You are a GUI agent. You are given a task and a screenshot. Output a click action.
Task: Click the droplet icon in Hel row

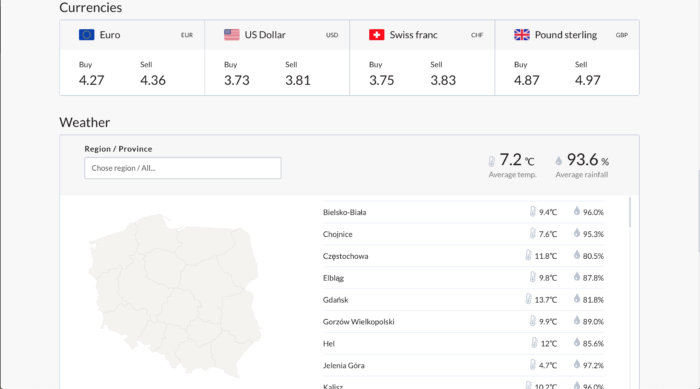[x=577, y=342]
